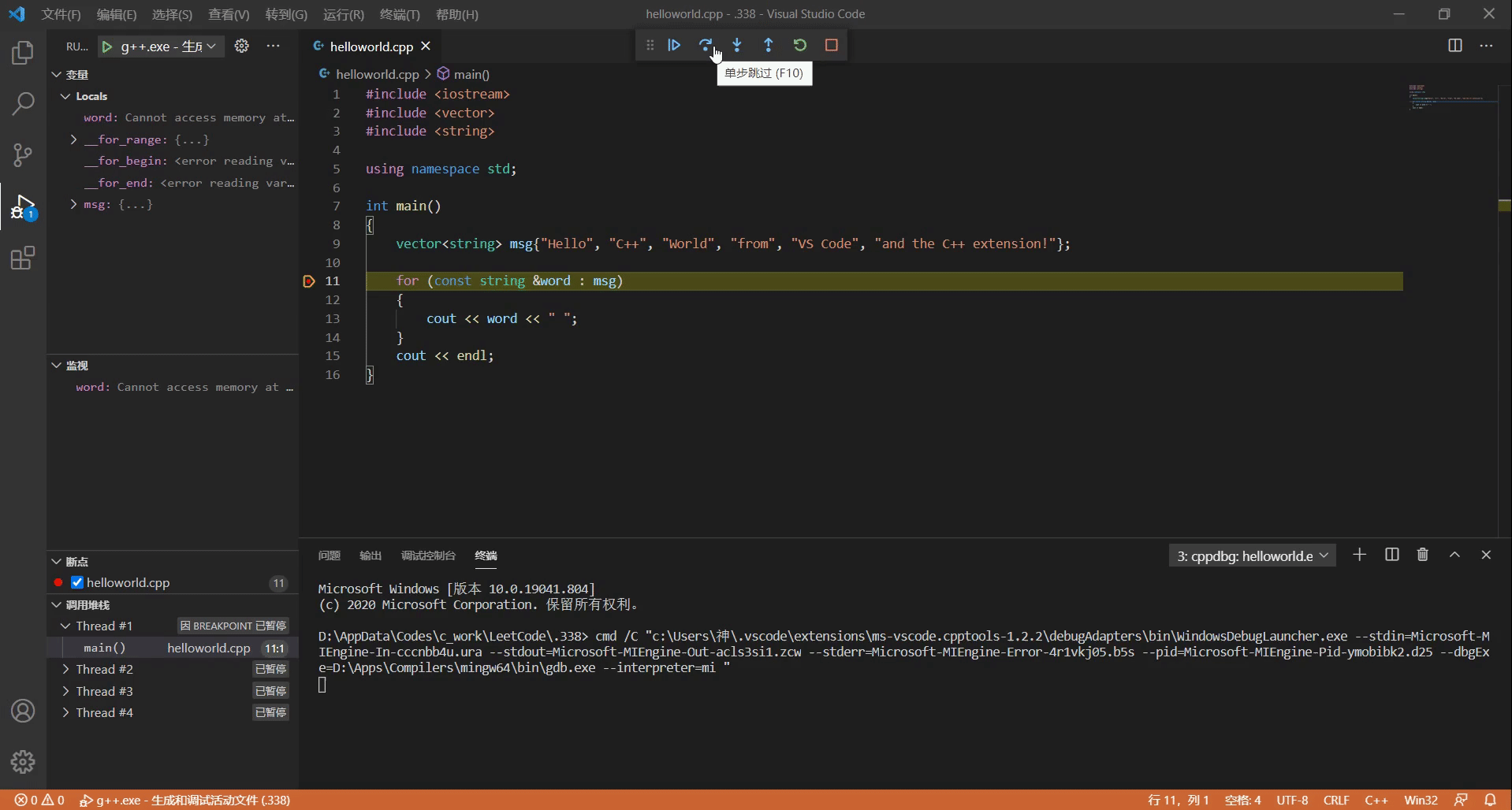The image size is (1512, 810).
Task: Click C++ language mode in status bar
Action: click(x=1376, y=800)
